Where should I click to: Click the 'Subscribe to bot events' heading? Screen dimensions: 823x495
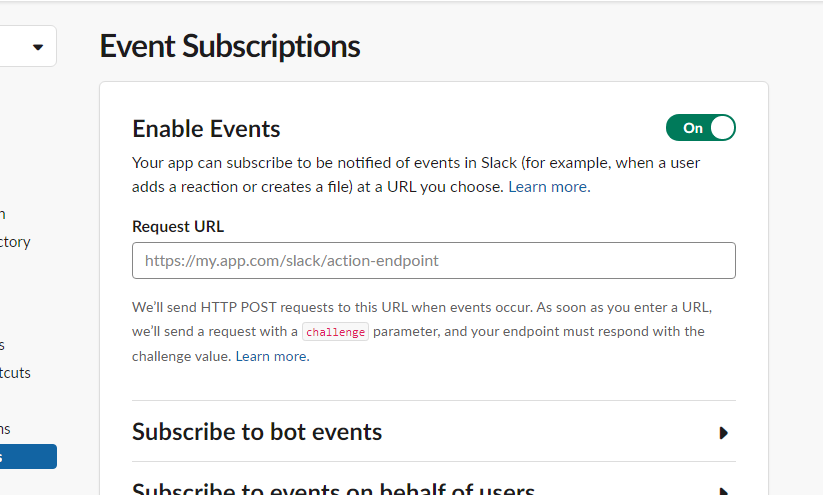click(257, 432)
